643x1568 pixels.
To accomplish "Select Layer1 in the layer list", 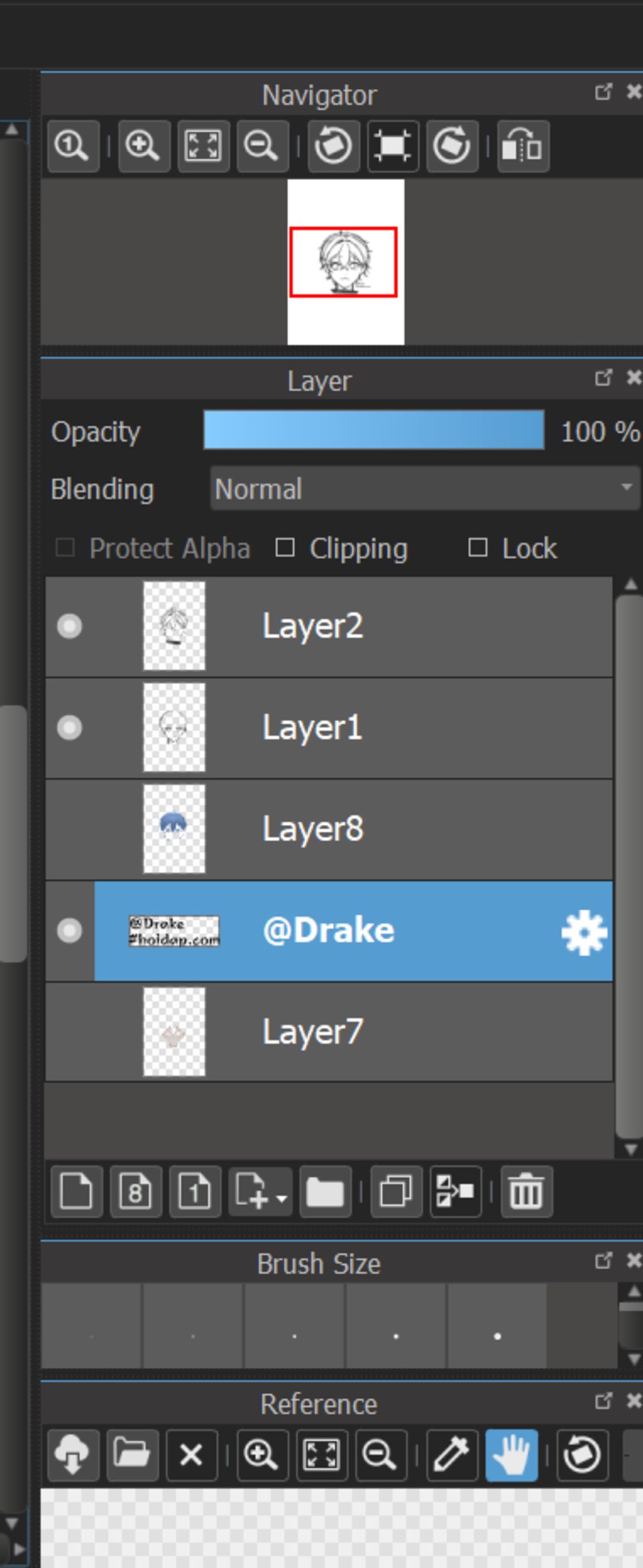I will pos(377,728).
